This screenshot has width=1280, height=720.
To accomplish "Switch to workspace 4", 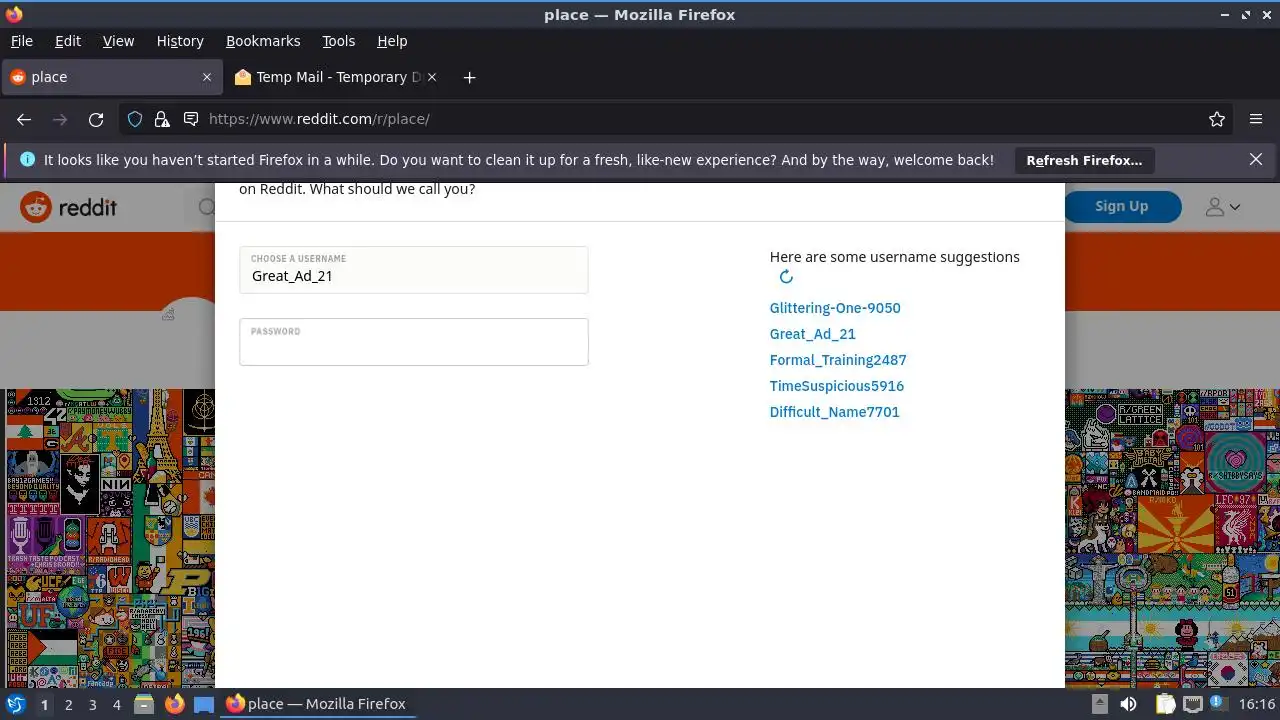I will pyautogui.click(x=117, y=704).
